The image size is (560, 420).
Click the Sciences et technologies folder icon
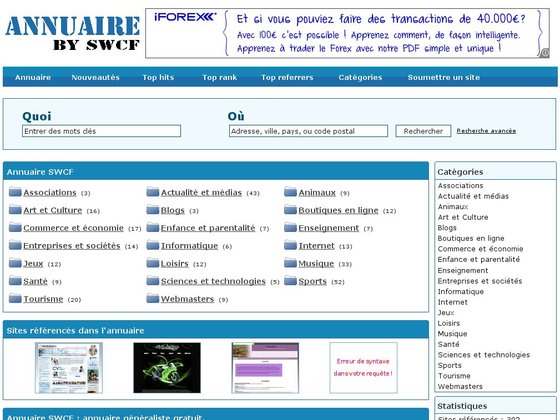(152, 280)
